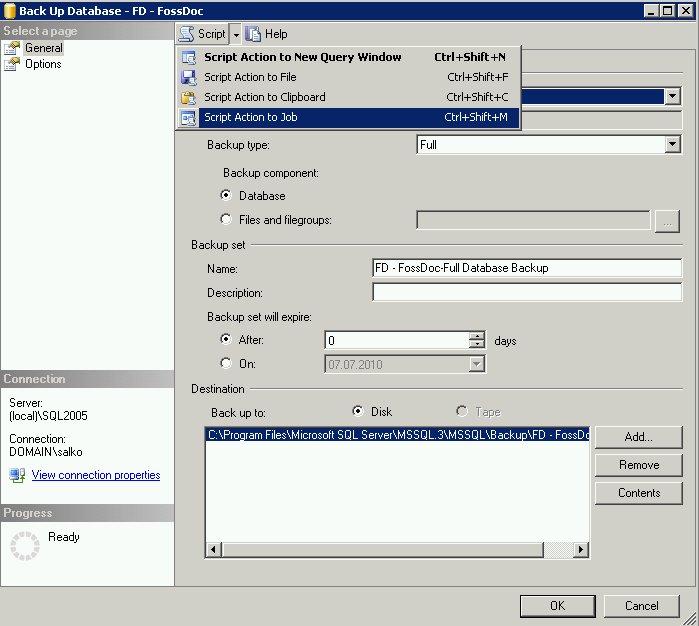
Task: Click the Add... destination button
Action: click(x=638, y=437)
